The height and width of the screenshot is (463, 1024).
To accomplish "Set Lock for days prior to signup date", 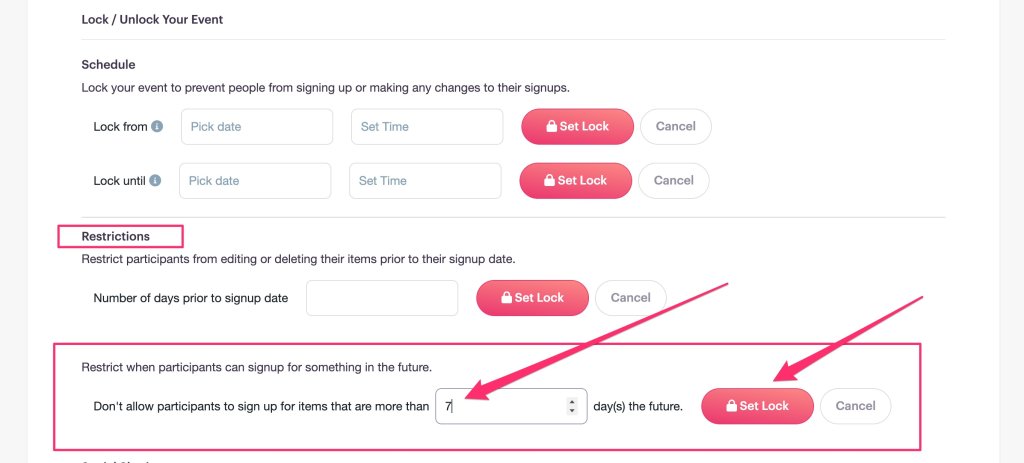I will pyautogui.click(x=532, y=298).
